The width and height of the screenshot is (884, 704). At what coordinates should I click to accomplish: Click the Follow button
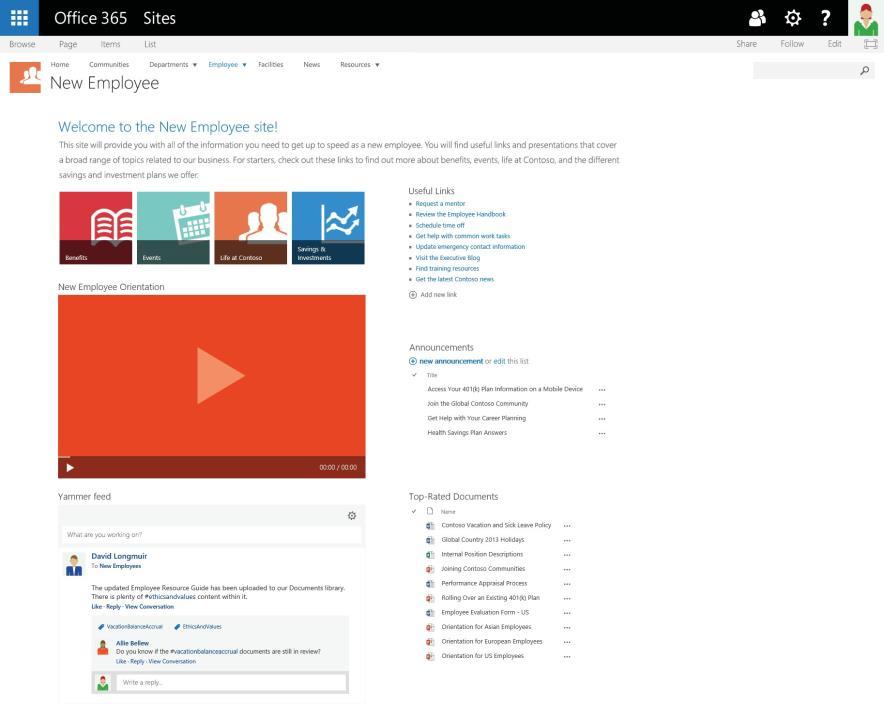[792, 44]
